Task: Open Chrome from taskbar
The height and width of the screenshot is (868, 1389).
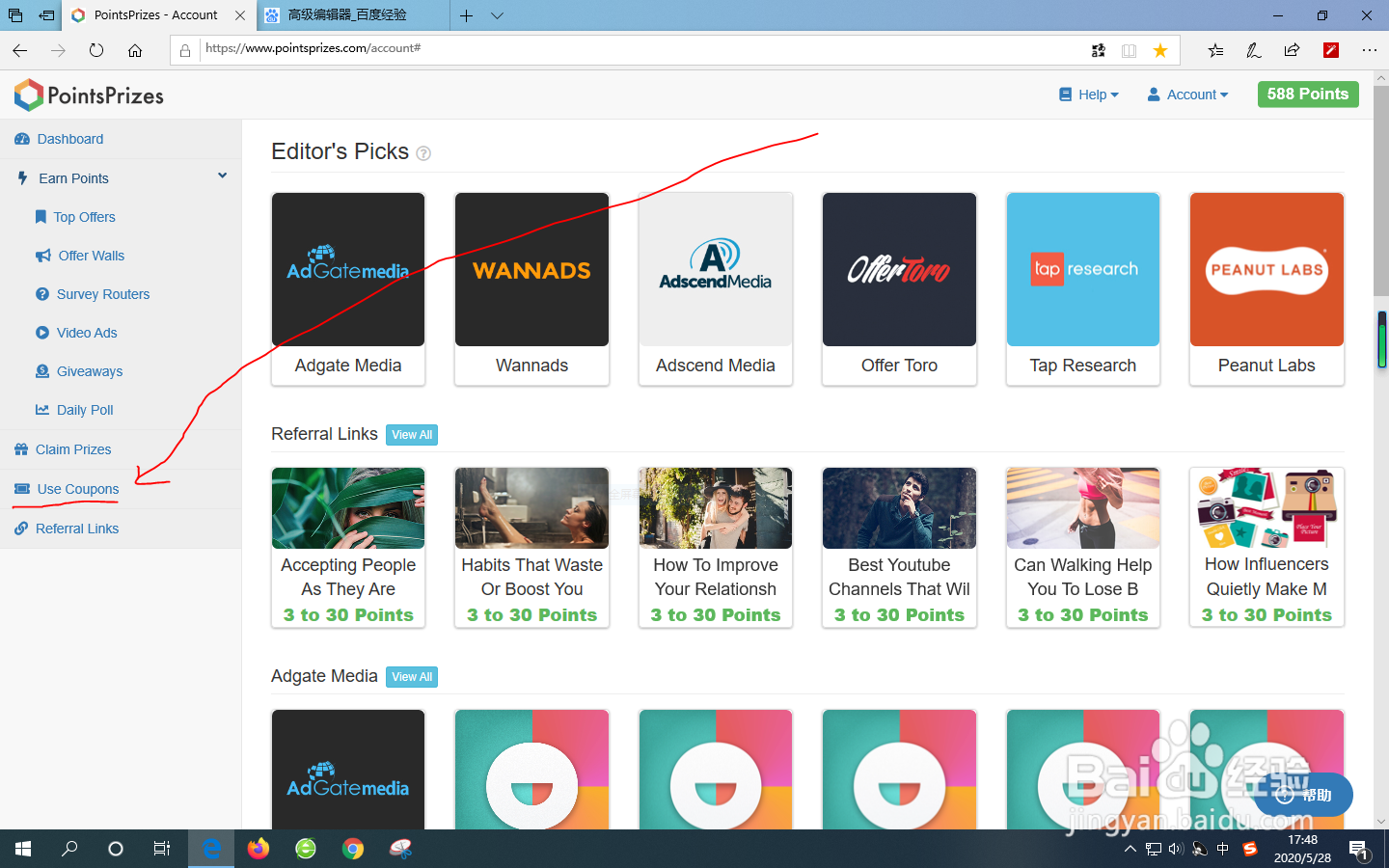Action: 353,849
